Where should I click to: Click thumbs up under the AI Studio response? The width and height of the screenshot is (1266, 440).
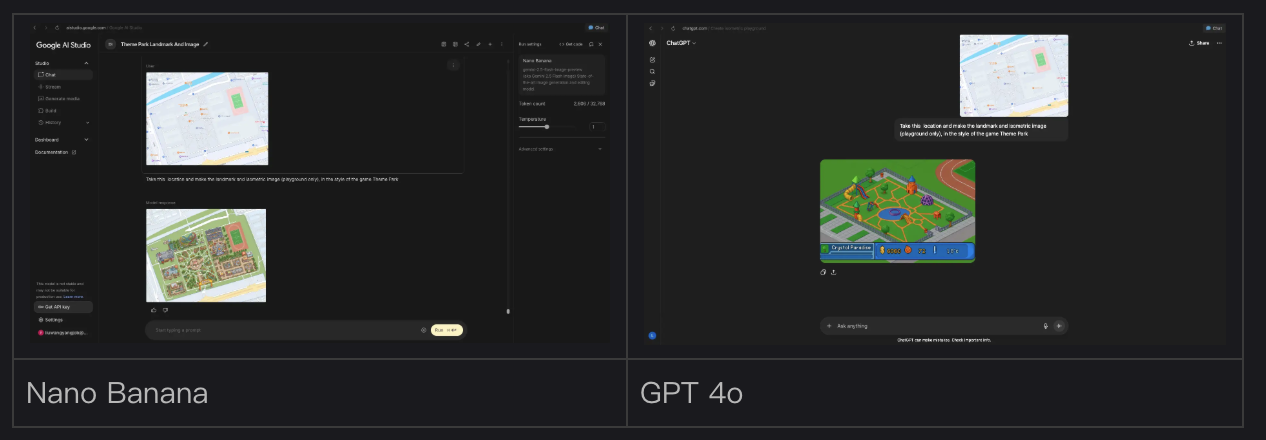click(x=154, y=310)
